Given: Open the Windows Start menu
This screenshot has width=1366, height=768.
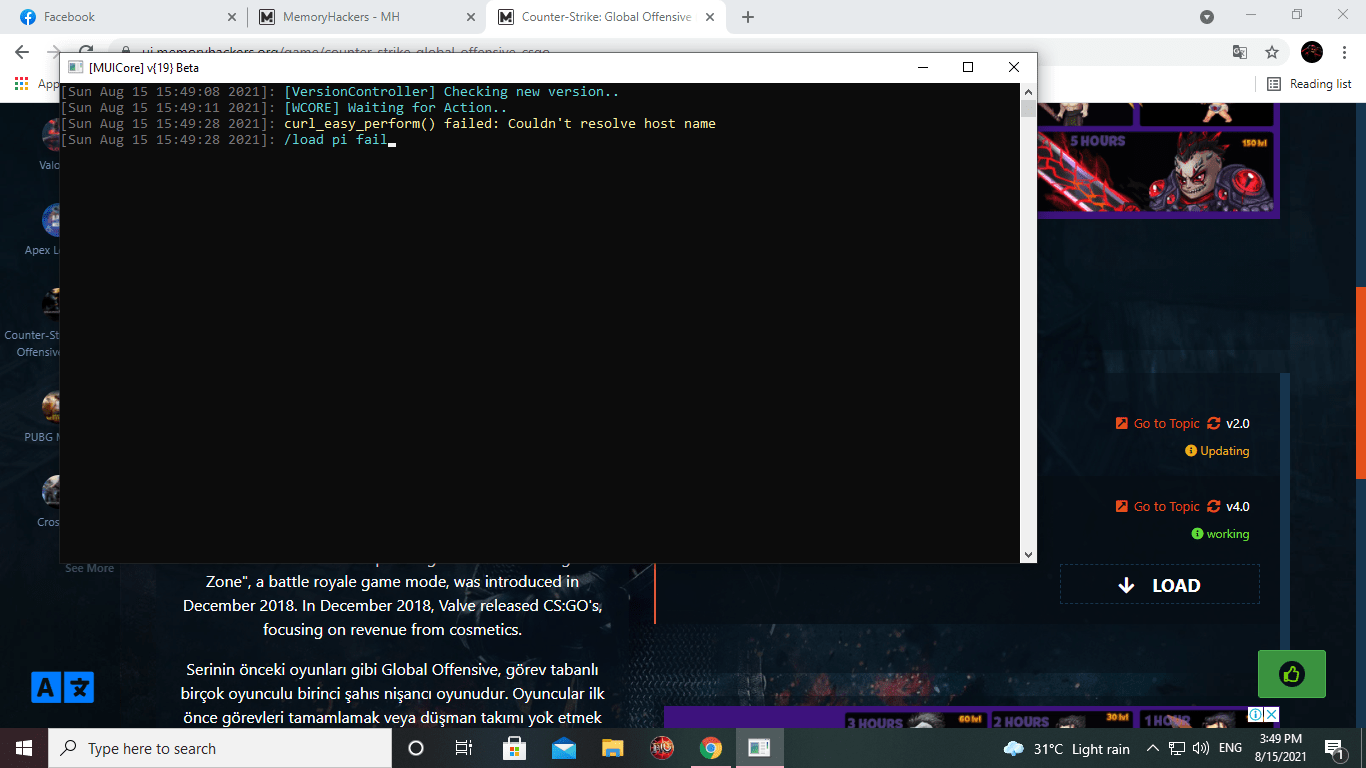Looking at the screenshot, I should point(24,748).
